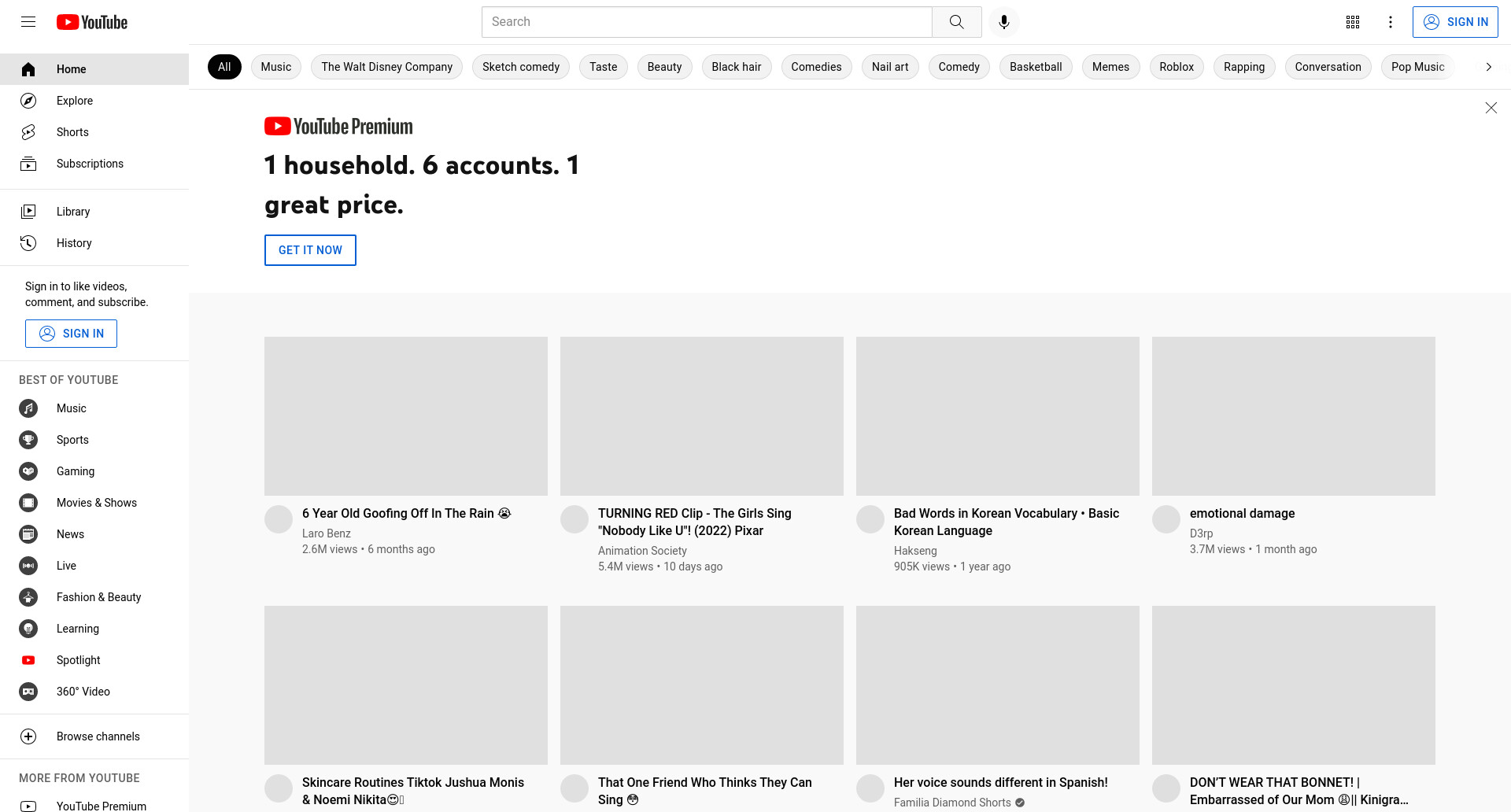Open Subscriptions in the sidebar
Image resolution: width=1511 pixels, height=812 pixels.
94,164
